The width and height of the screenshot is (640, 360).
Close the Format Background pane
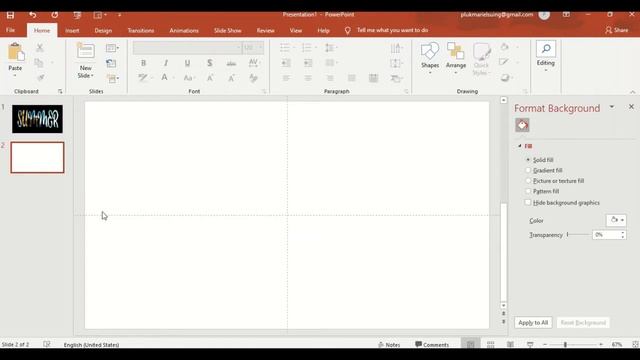(631, 107)
